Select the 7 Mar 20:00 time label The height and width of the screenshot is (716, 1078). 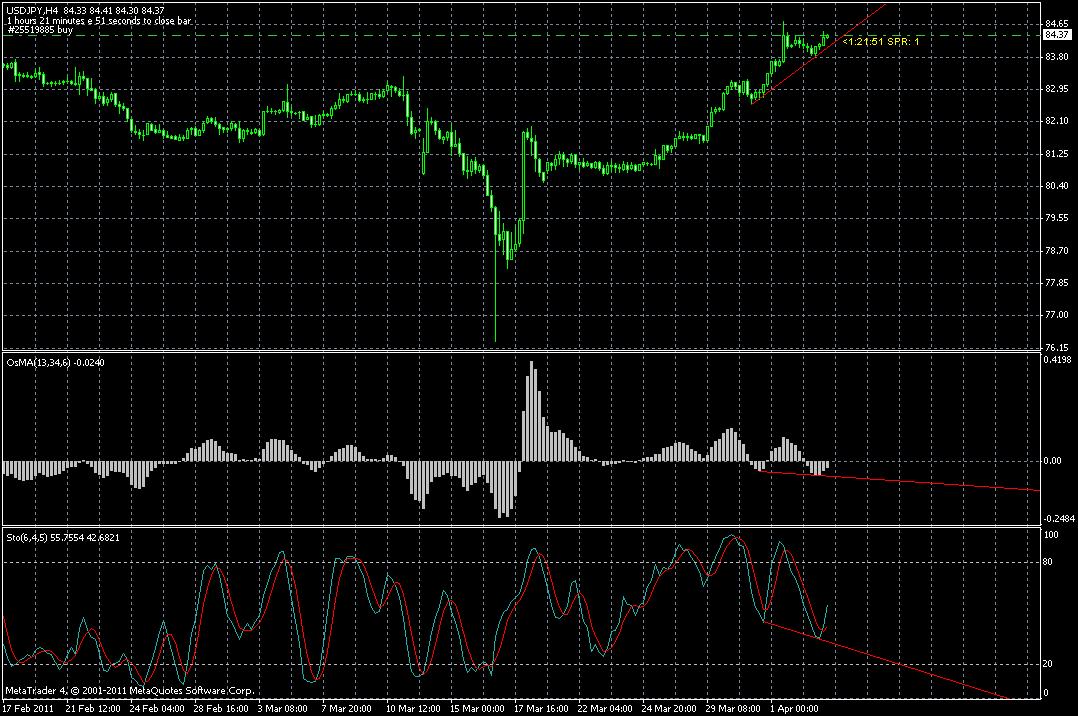(346, 708)
